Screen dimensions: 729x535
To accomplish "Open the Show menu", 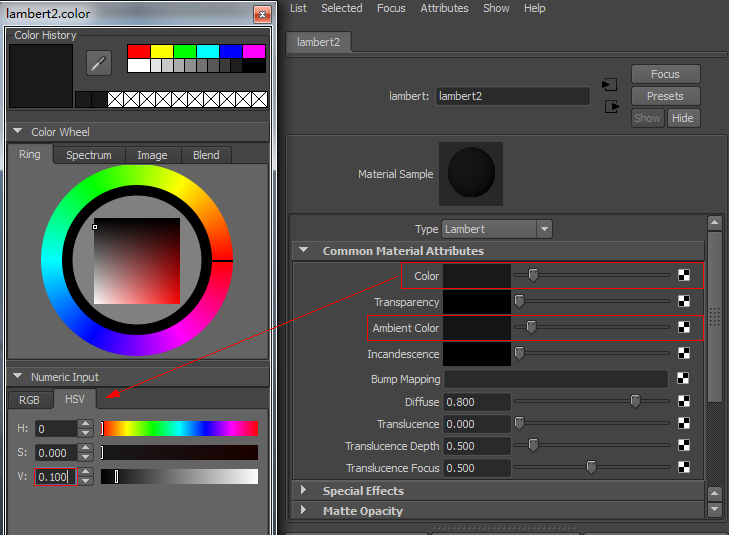I will pyautogui.click(x=496, y=8).
